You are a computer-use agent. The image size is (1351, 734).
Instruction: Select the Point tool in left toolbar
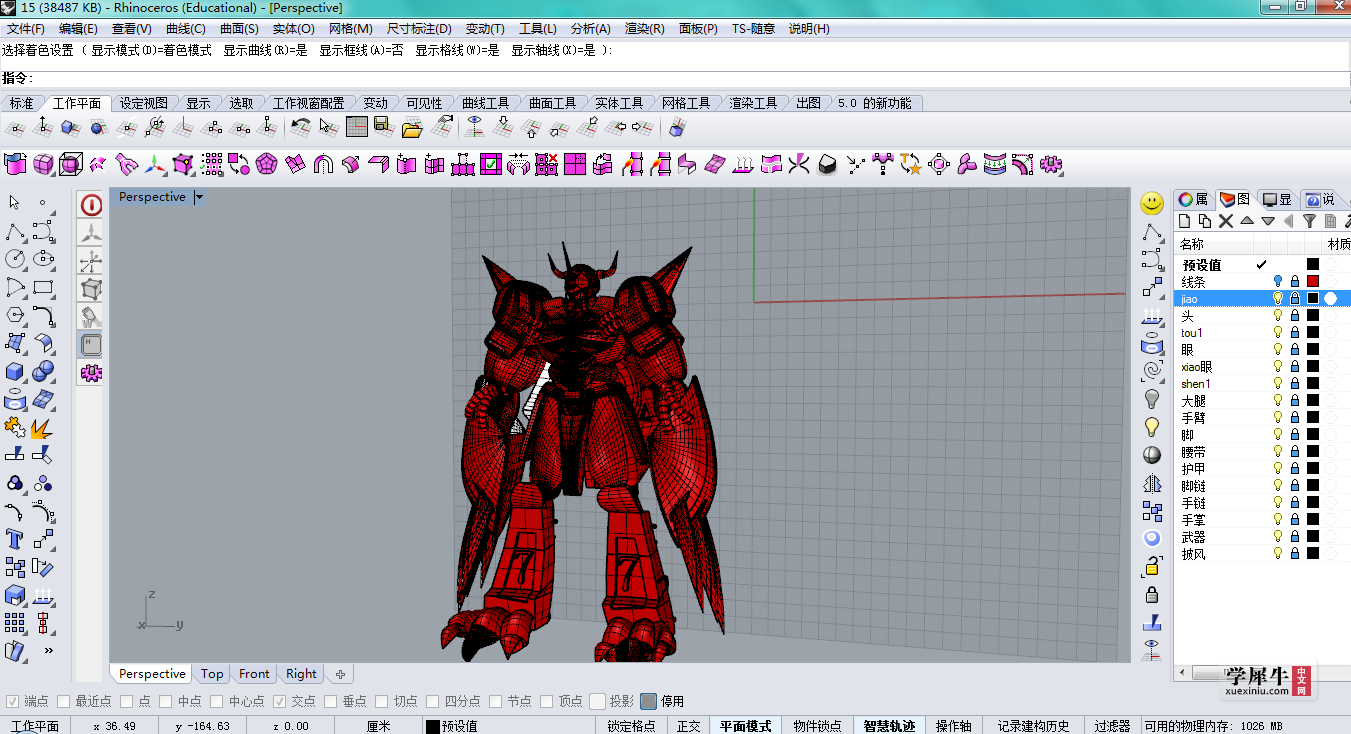pyautogui.click(x=43, y=203)
